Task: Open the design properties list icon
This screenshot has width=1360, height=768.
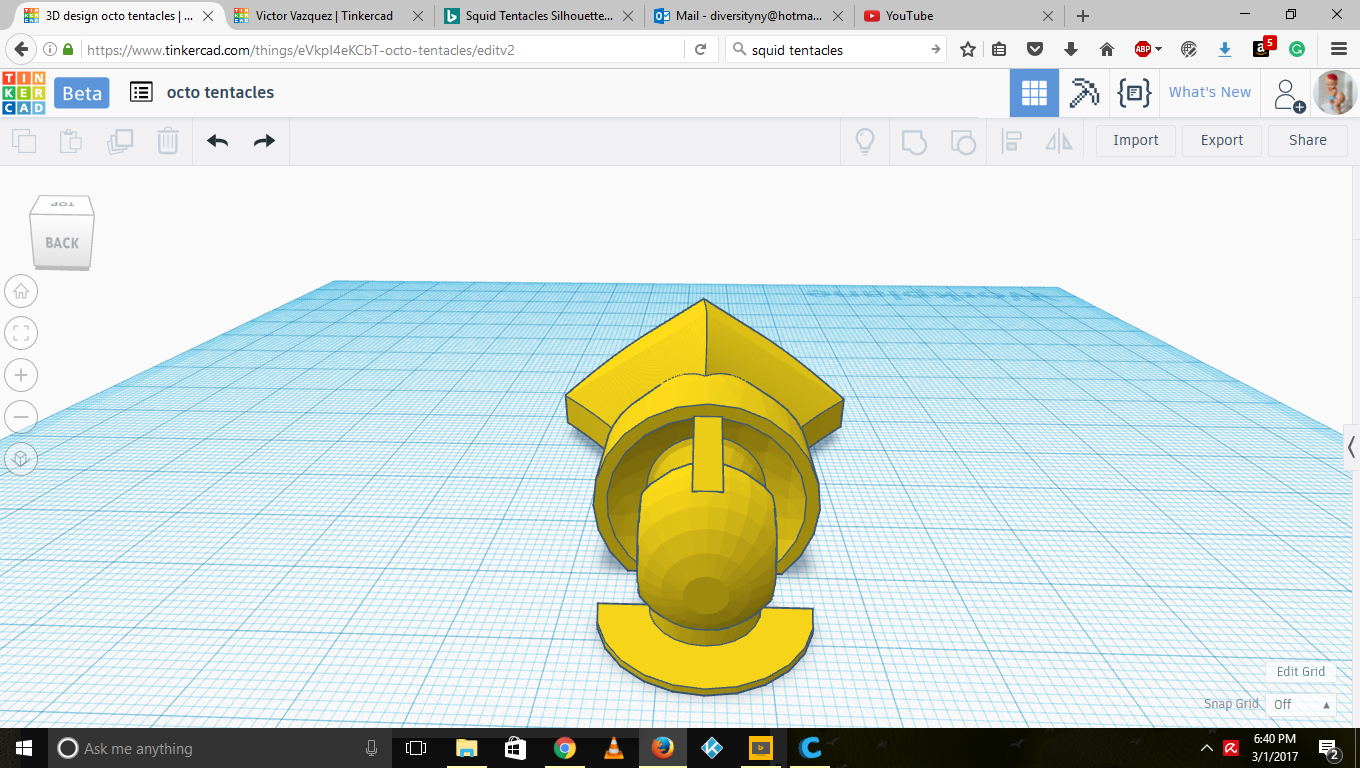Action: coord(141,92)
